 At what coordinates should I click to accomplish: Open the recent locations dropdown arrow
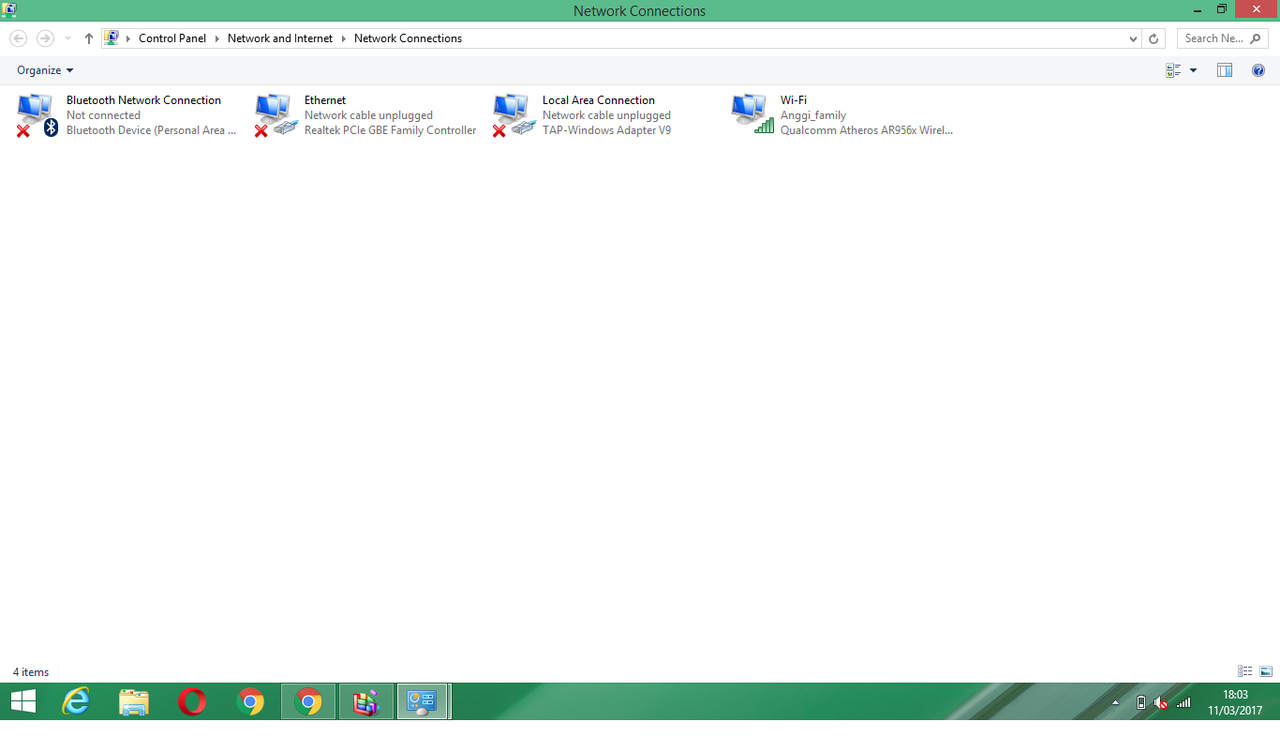[68, 38]
